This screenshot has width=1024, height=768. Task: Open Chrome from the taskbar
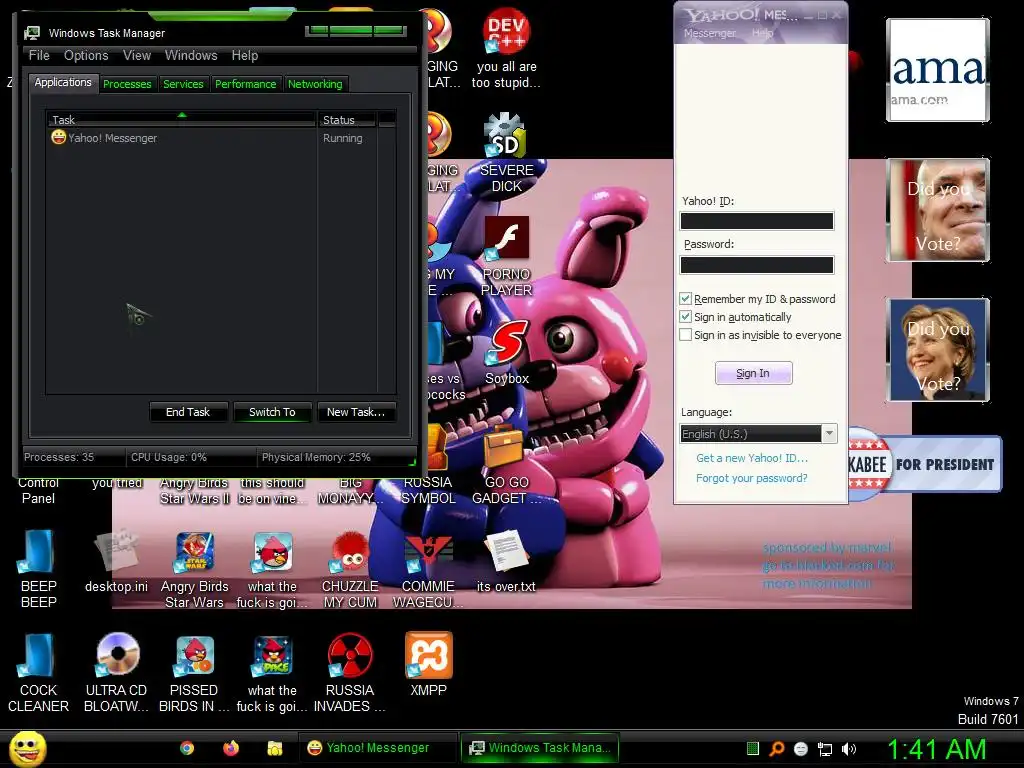[x=187, y=748]
